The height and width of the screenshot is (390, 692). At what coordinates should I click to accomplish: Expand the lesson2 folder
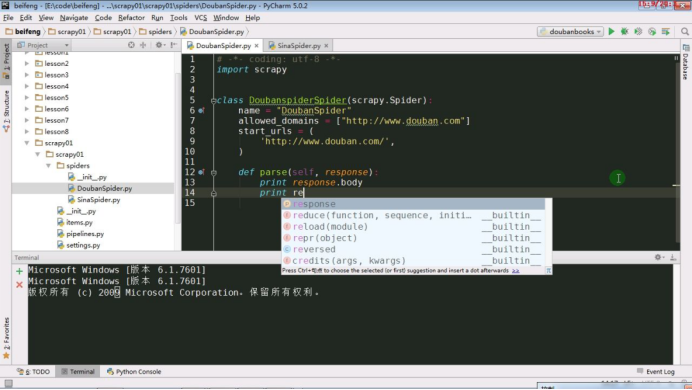[x=27, y=64]
